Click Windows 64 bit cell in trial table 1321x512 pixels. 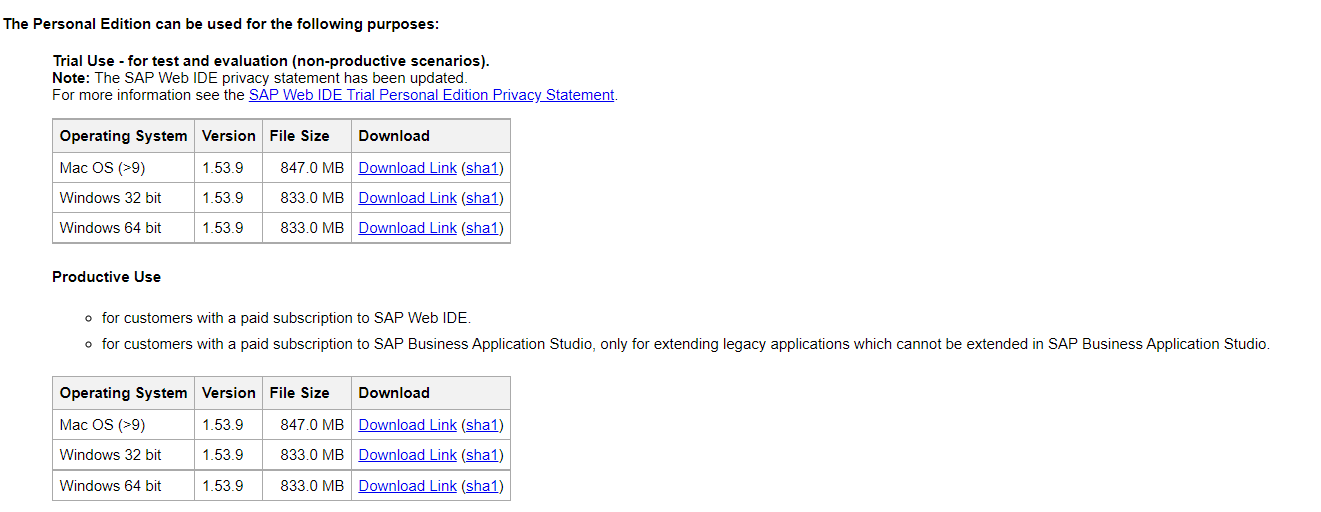tap(124, 228)
